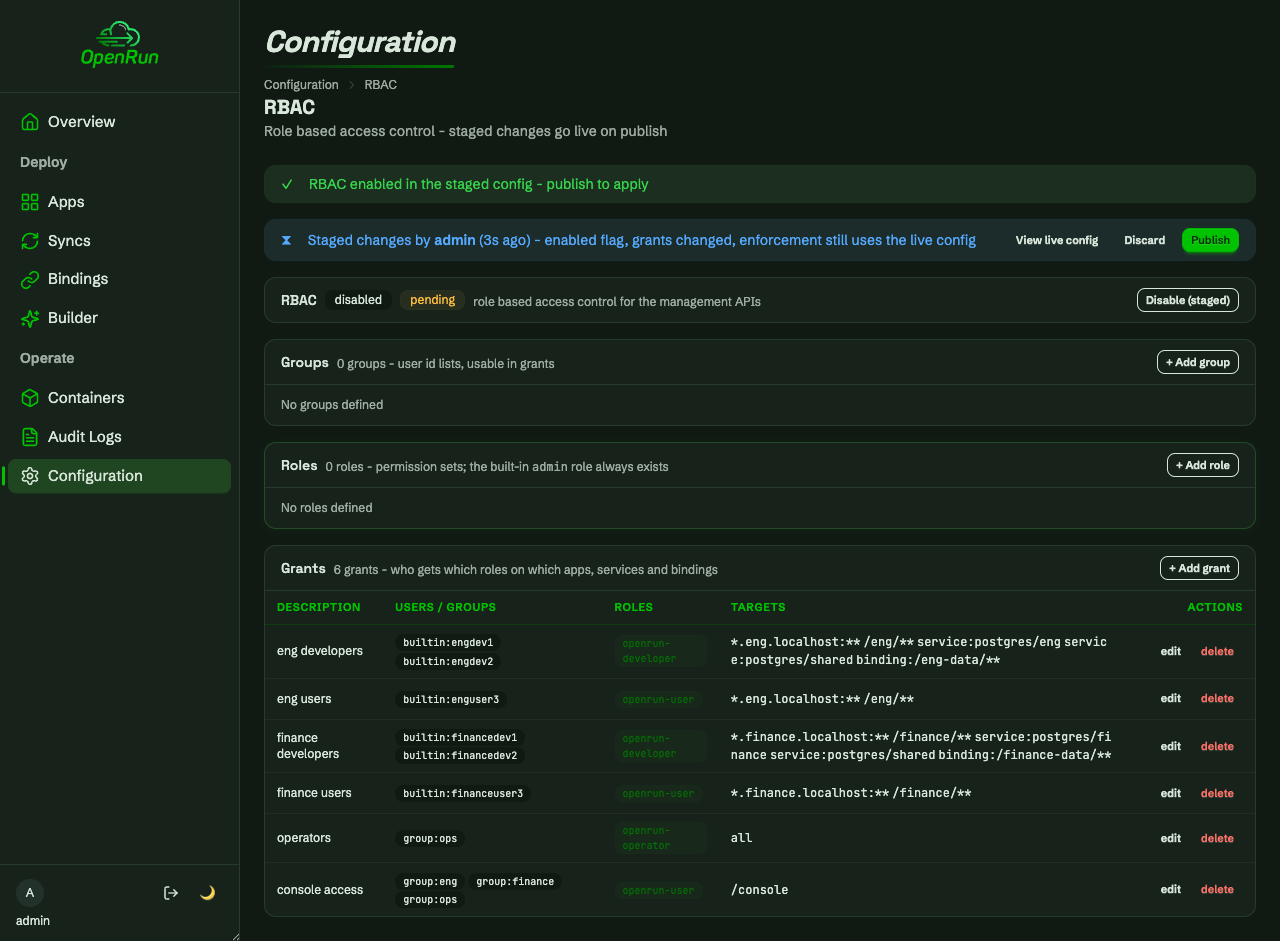Screen dimensions: 1280x941
Task: Click the Syncs refresh arrows icon
Action: pyautogui.click(x=30, y=241)
